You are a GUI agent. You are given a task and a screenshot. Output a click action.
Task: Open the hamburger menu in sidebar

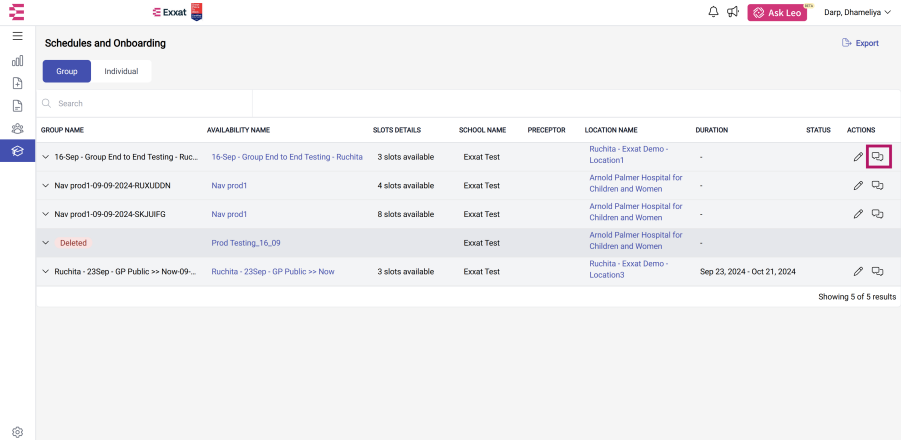[17, 36]
